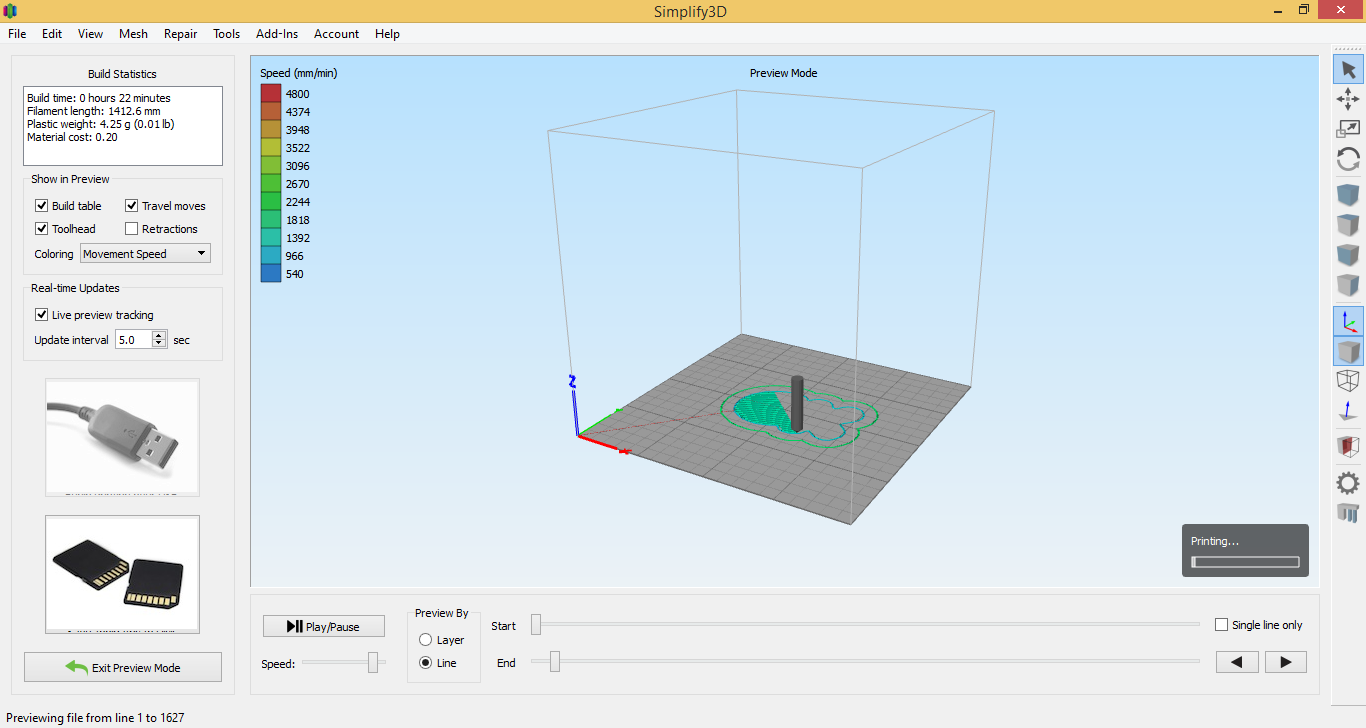Click the playback Speed slider handle
Screen dimensions: 1366x728
(373, 662)
